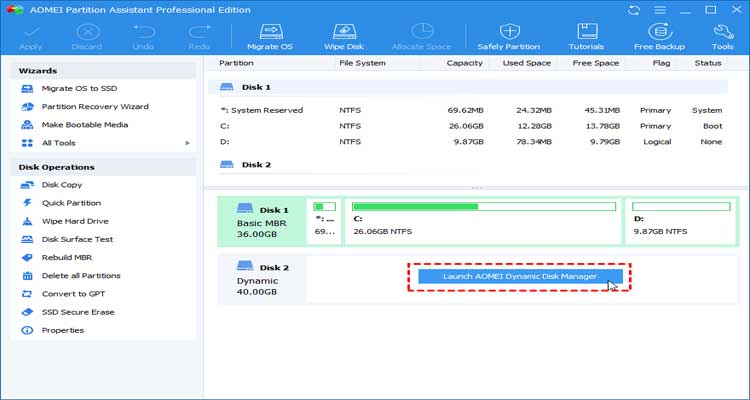Select Disk 1 Basic MBR in disk map
The height and width of the screenshot is (400, 750).
coord(262,222)
